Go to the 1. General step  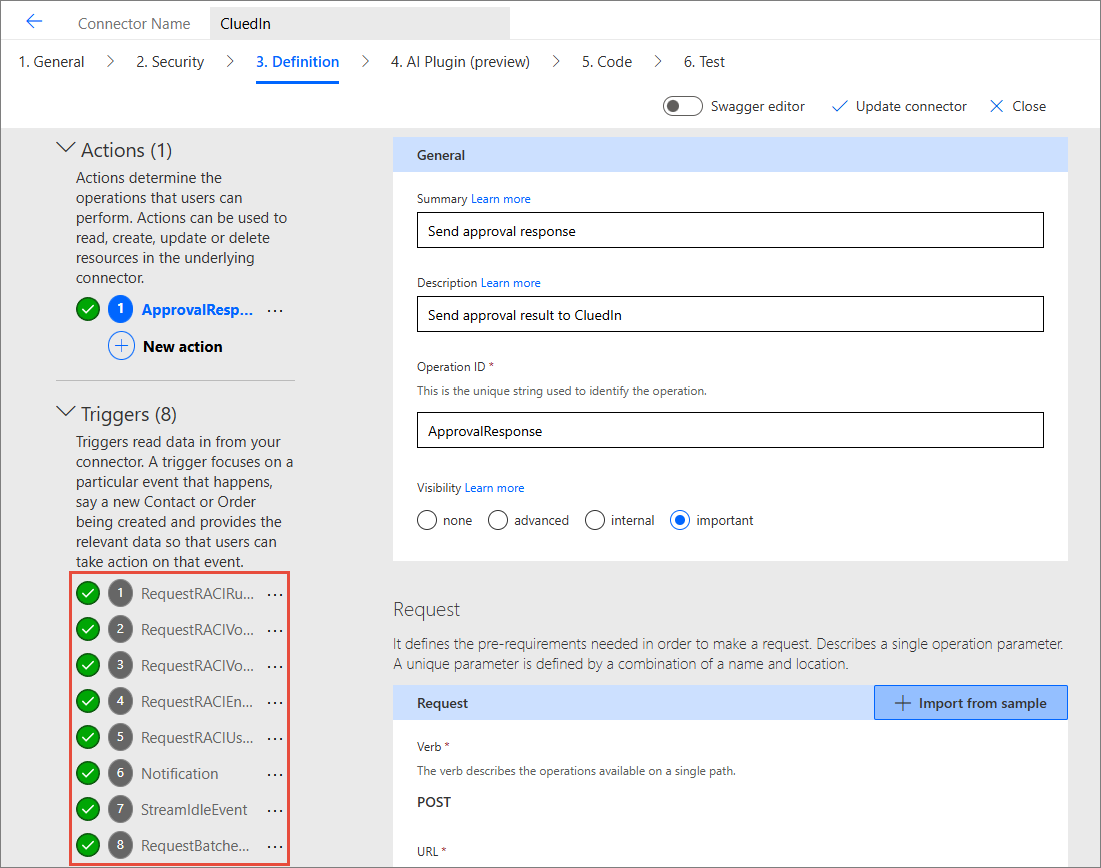click(x=51, y=62)
